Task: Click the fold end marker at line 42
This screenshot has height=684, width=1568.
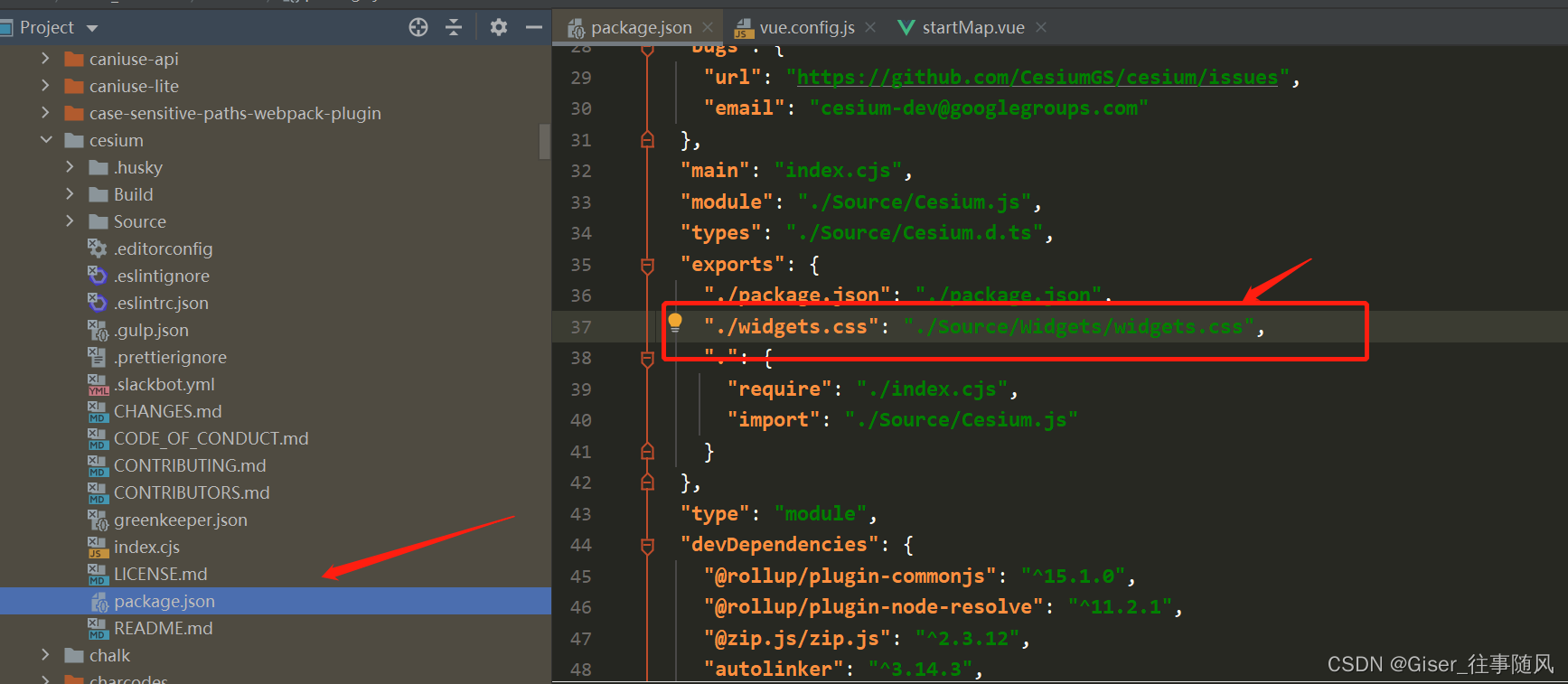Action: [x=647, y=483]
